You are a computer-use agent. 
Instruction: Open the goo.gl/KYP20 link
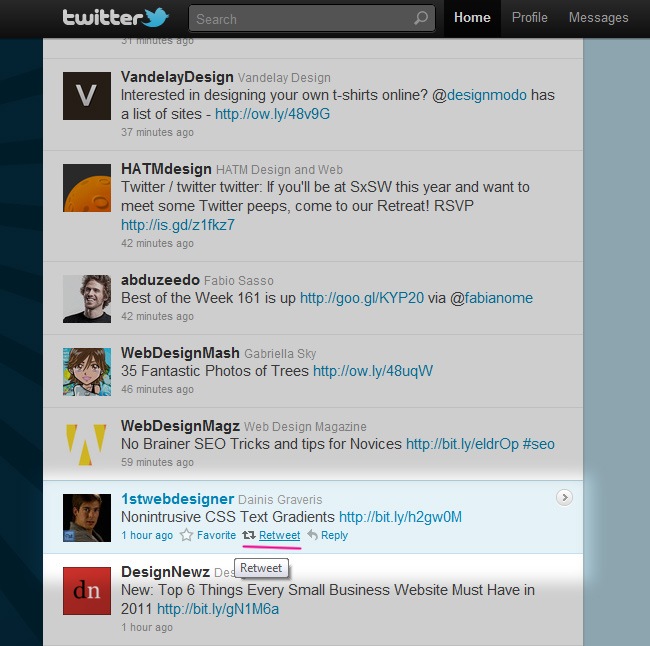click(x=362, y=298)
